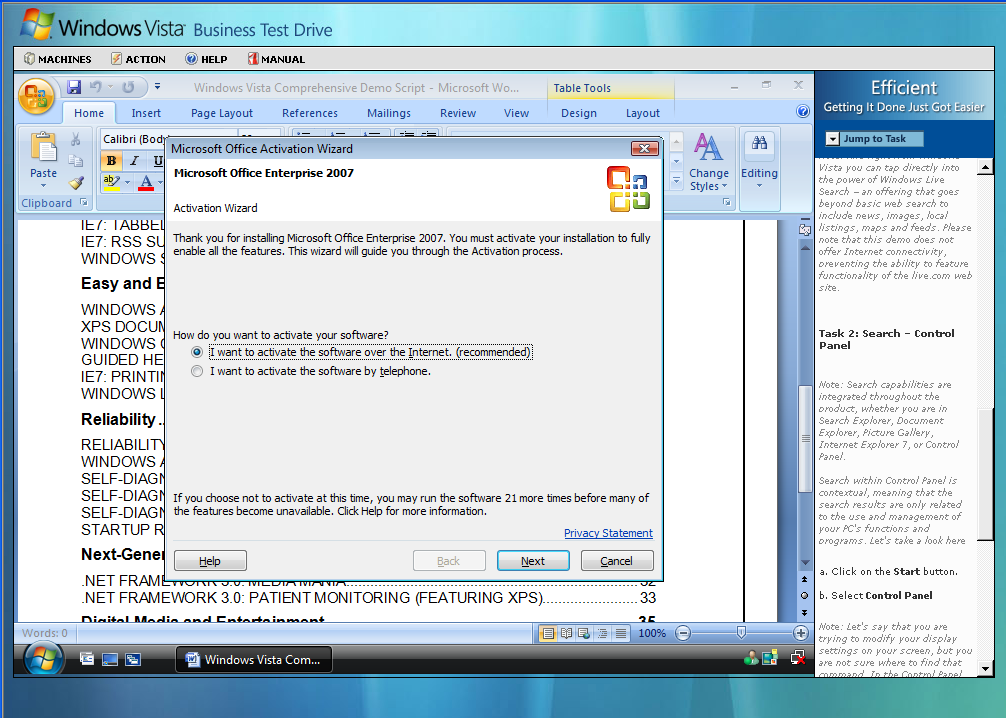Click Cancel in Activation Wizard

(617, 561)
